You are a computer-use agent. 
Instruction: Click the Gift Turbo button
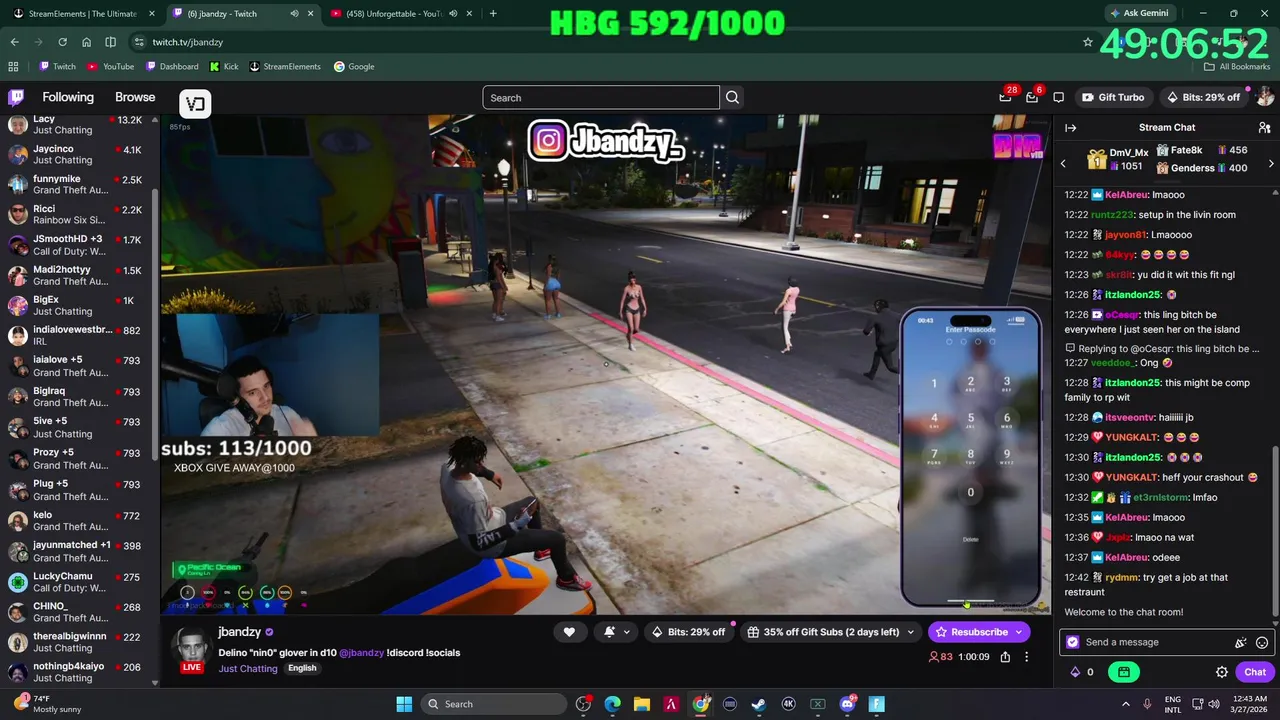click(x=1113, y=97)
